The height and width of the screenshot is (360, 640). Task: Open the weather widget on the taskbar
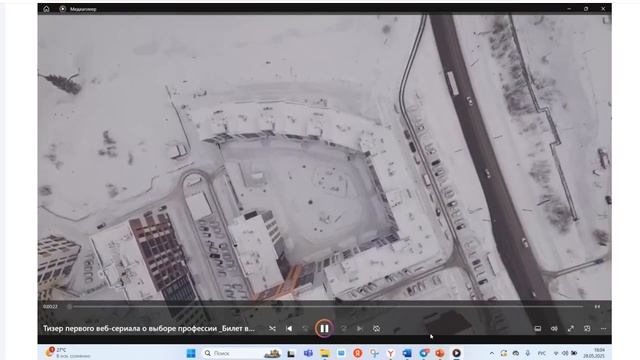coord(67,353)
